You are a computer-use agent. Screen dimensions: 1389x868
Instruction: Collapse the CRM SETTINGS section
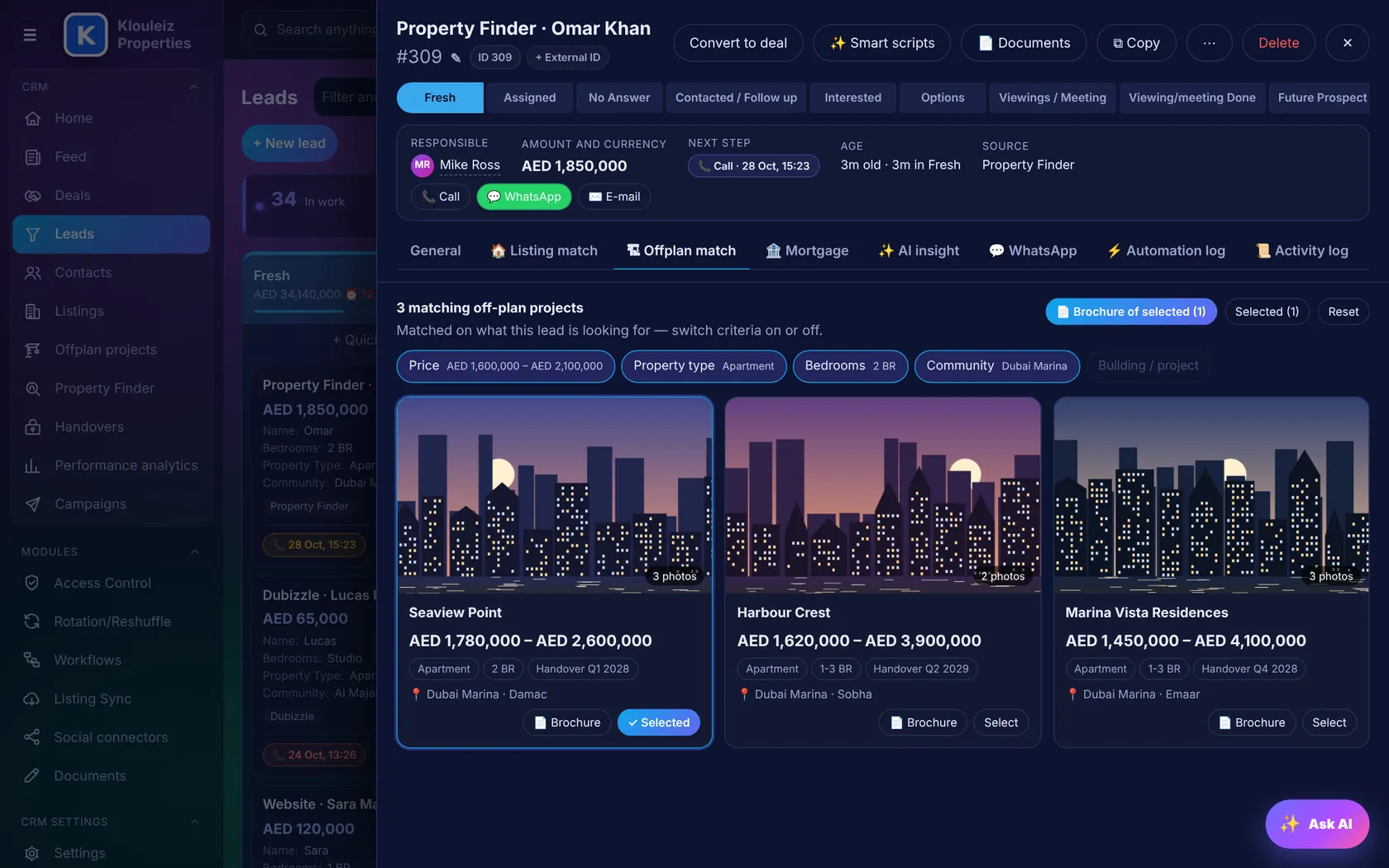194,822
